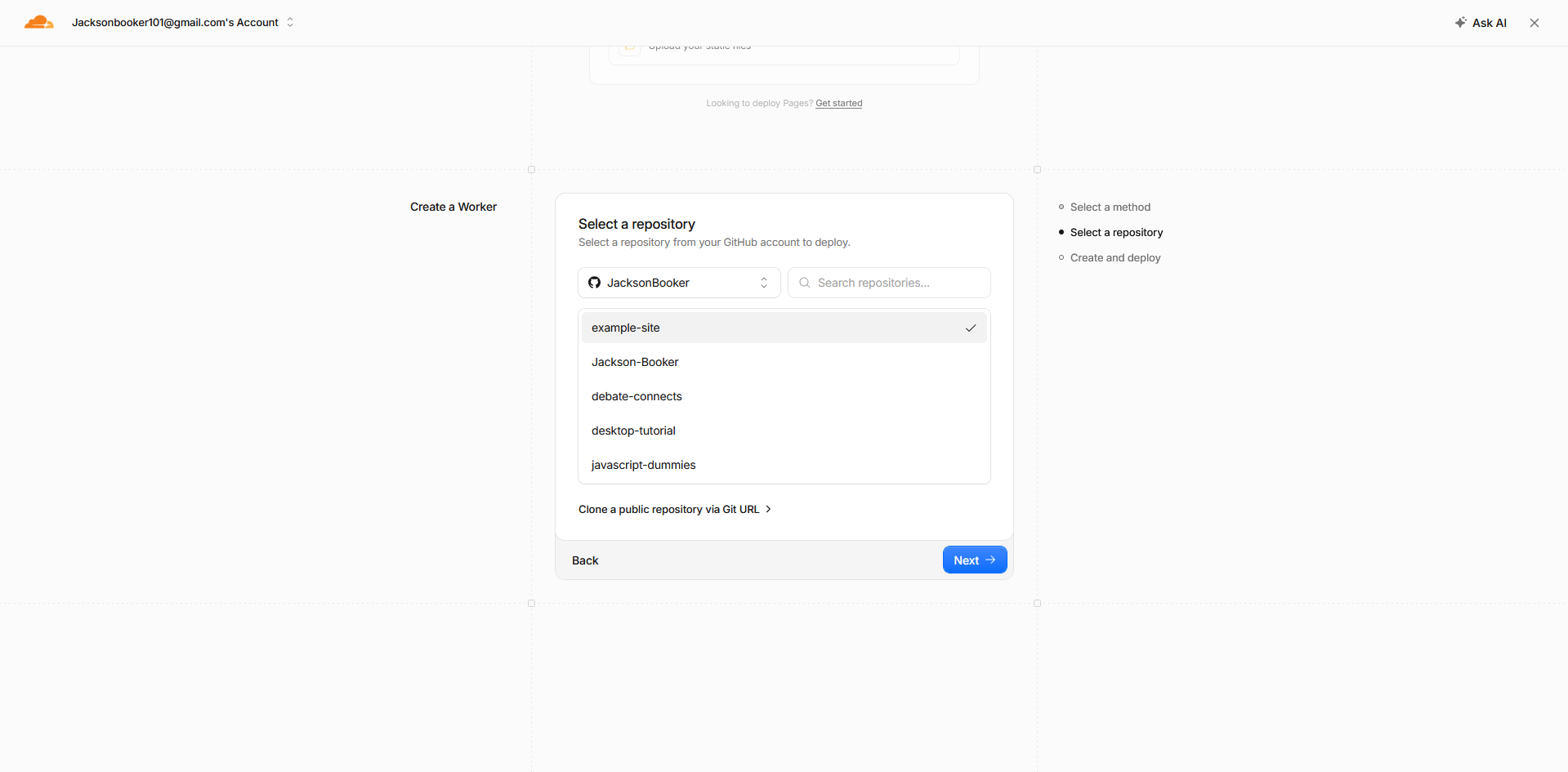This screenshot has height=772, width=1568.
Task: Close the Create a Worker wizard
Action: pos(1534,23)
